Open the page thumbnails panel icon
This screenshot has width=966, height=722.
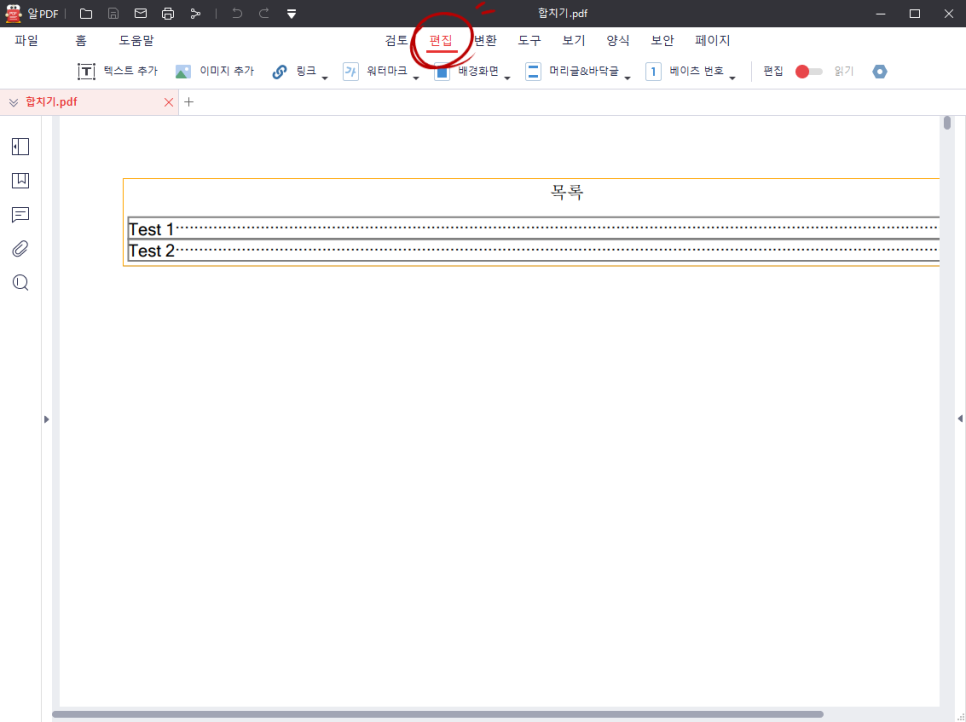(20, 147)
